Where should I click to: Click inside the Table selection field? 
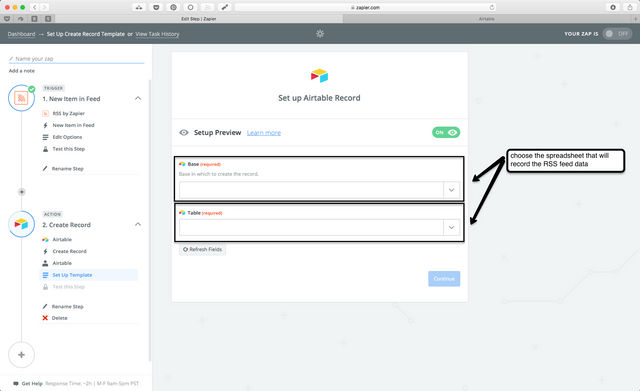311,227
